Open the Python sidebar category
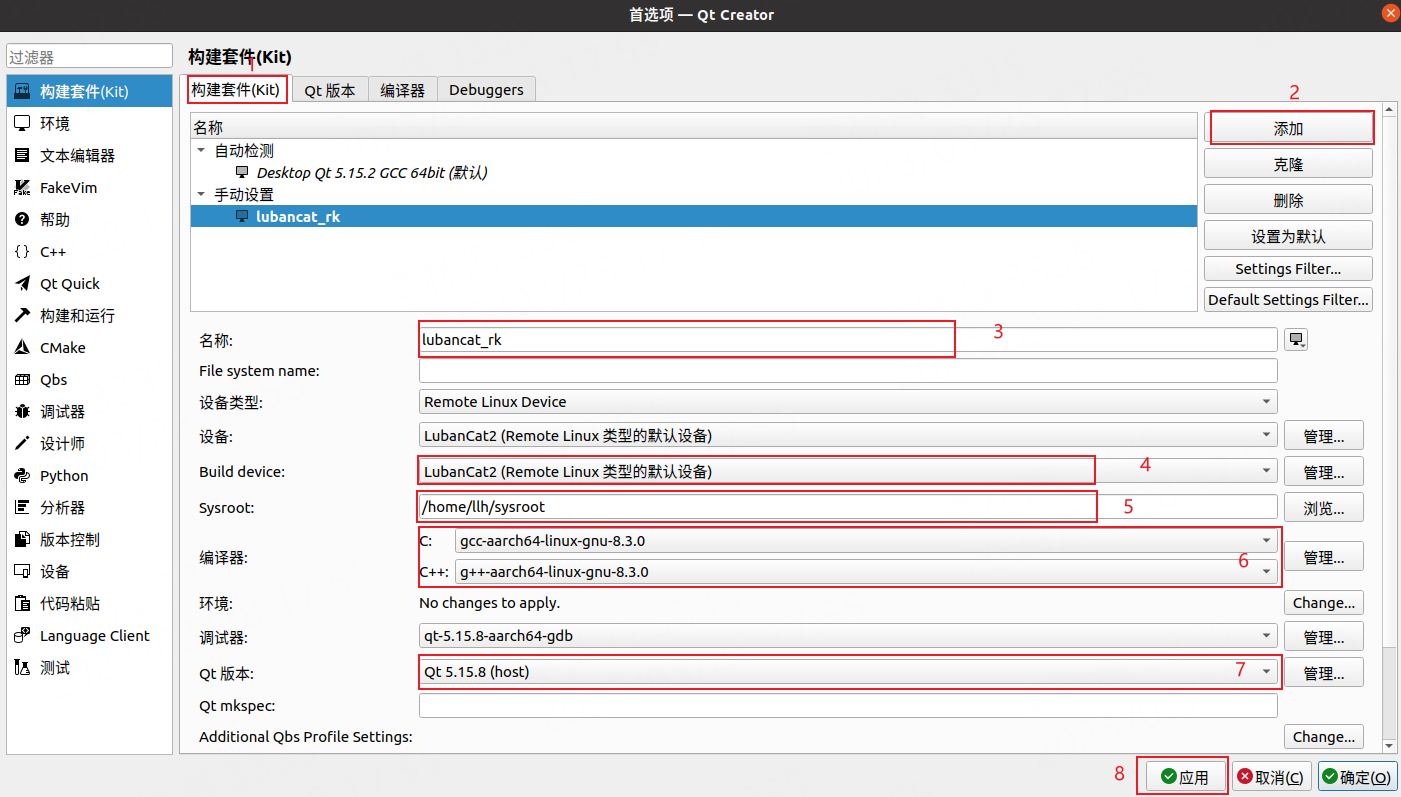Viewport: 1401px width, 797px height. pos(89,476)
